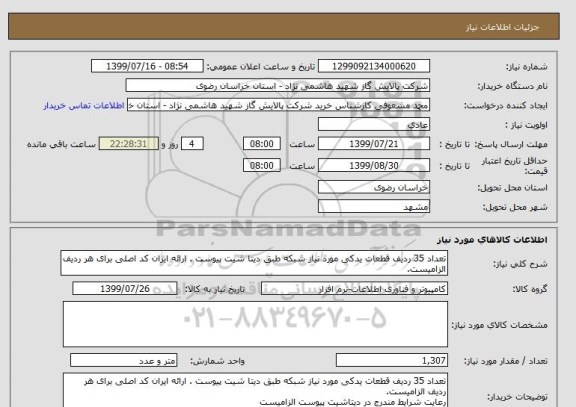Click the label توضیحات خریدار
This screenshot has height=407, width=576.
tap(517, 397)
